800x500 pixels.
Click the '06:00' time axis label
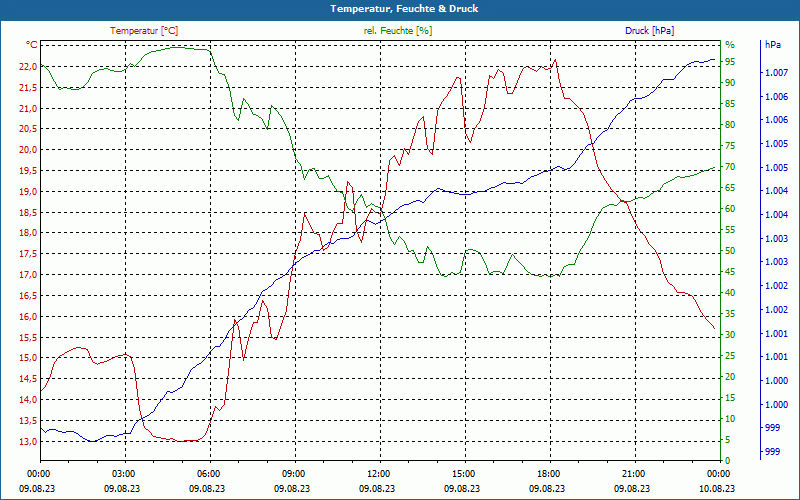pos(207,474)
